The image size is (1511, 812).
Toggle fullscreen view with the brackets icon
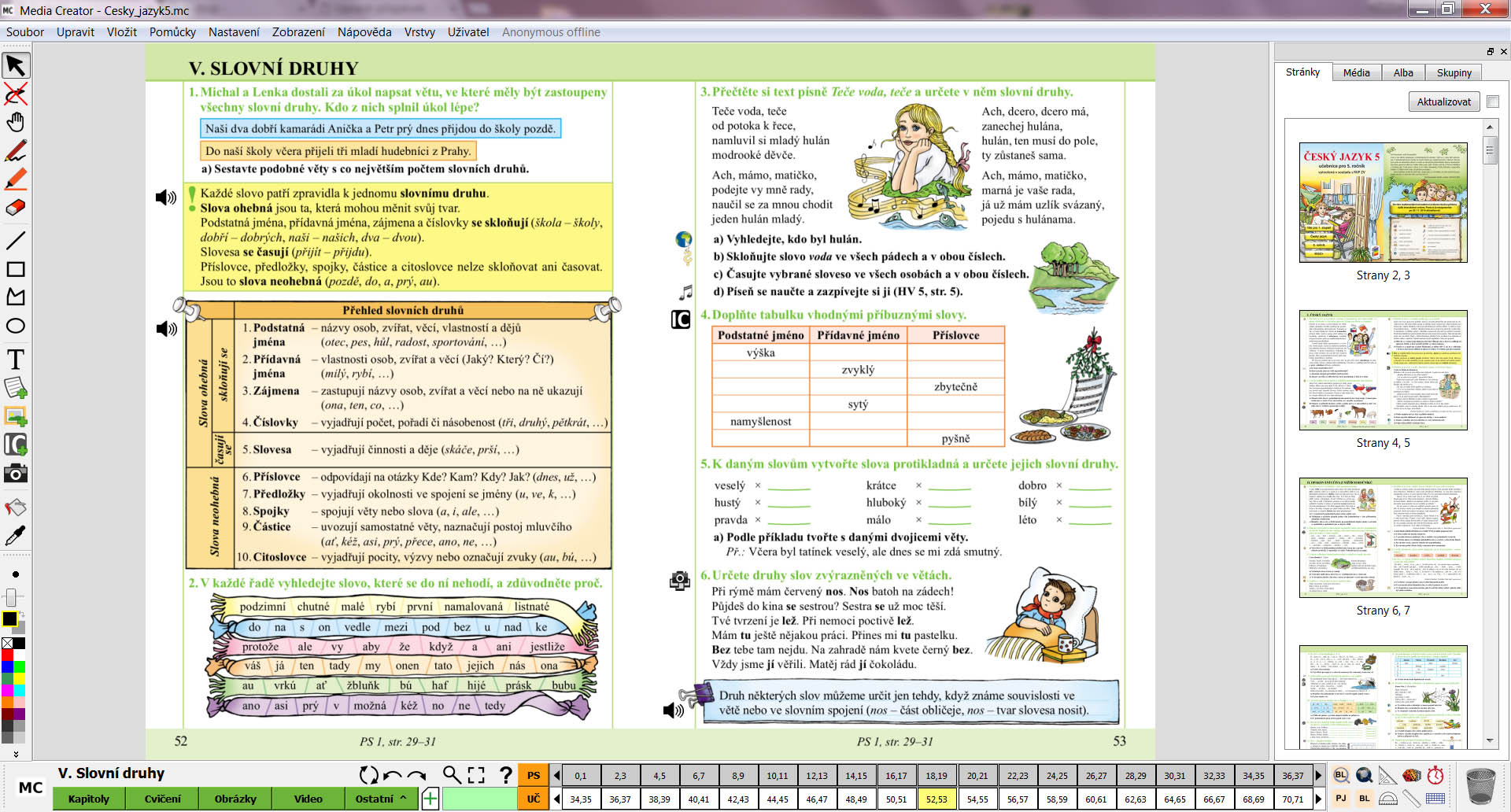point(476,775)
